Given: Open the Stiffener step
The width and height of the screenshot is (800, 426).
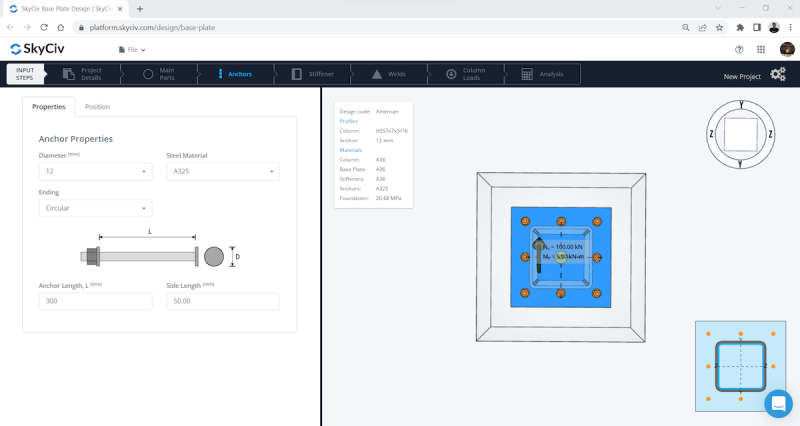Looking at the screenshot, I should coord(312,74).
